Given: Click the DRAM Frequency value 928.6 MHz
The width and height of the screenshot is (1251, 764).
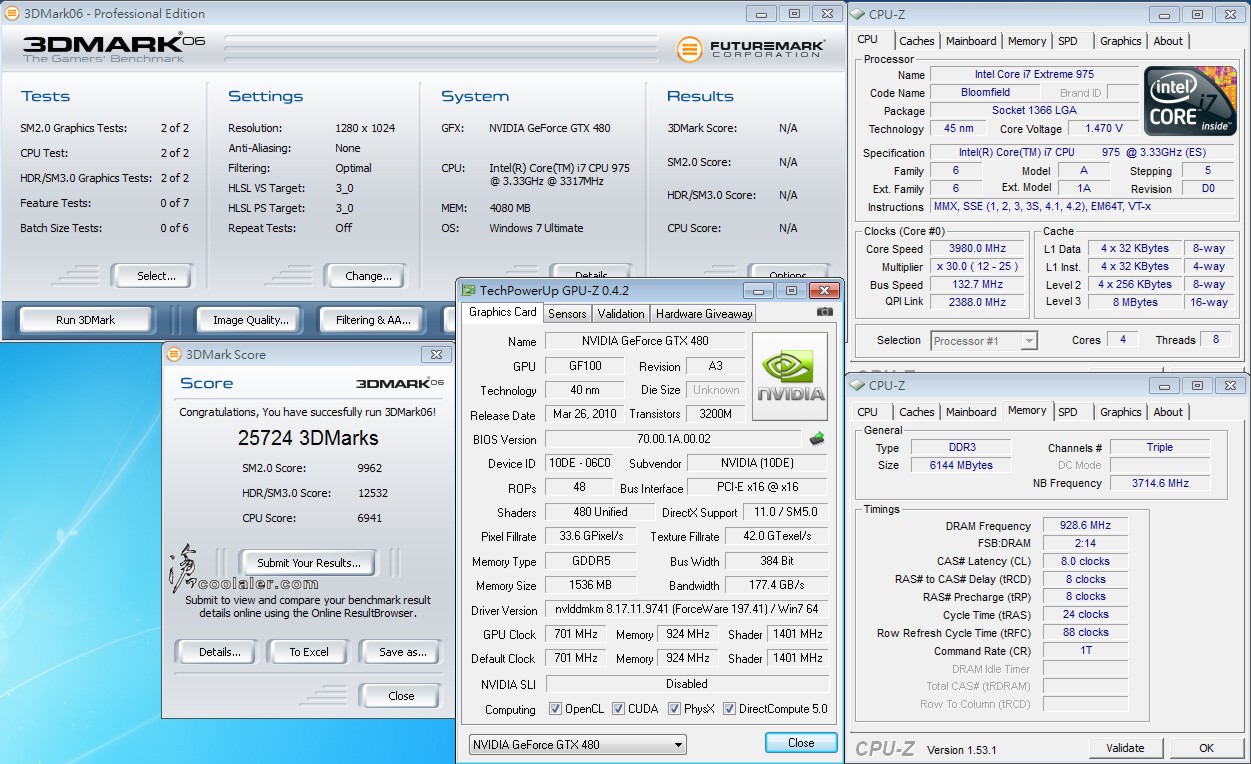Looking at the screenshot, I should click(1085, 525).
